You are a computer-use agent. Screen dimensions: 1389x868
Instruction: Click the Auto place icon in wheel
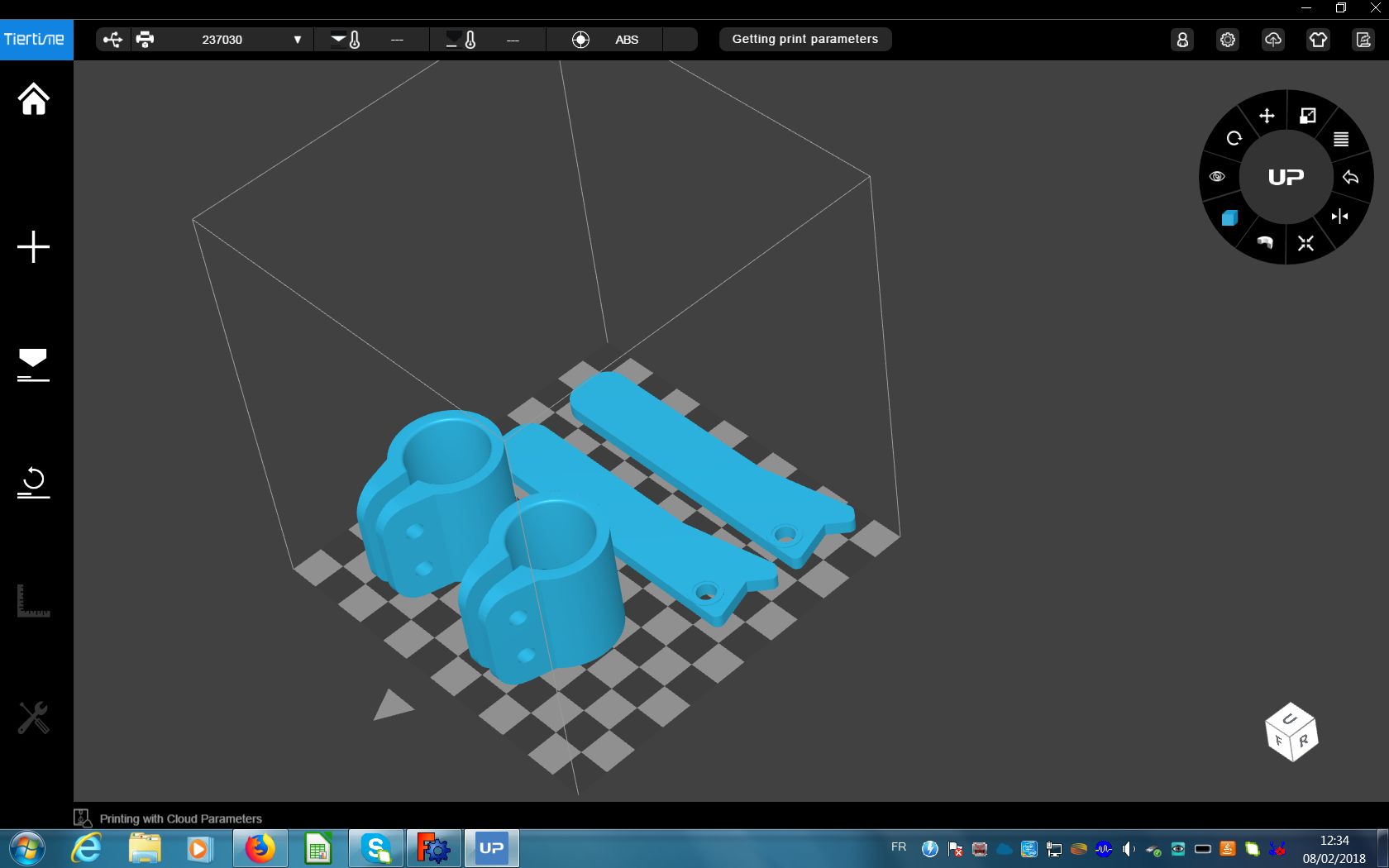coord(1305,243)
